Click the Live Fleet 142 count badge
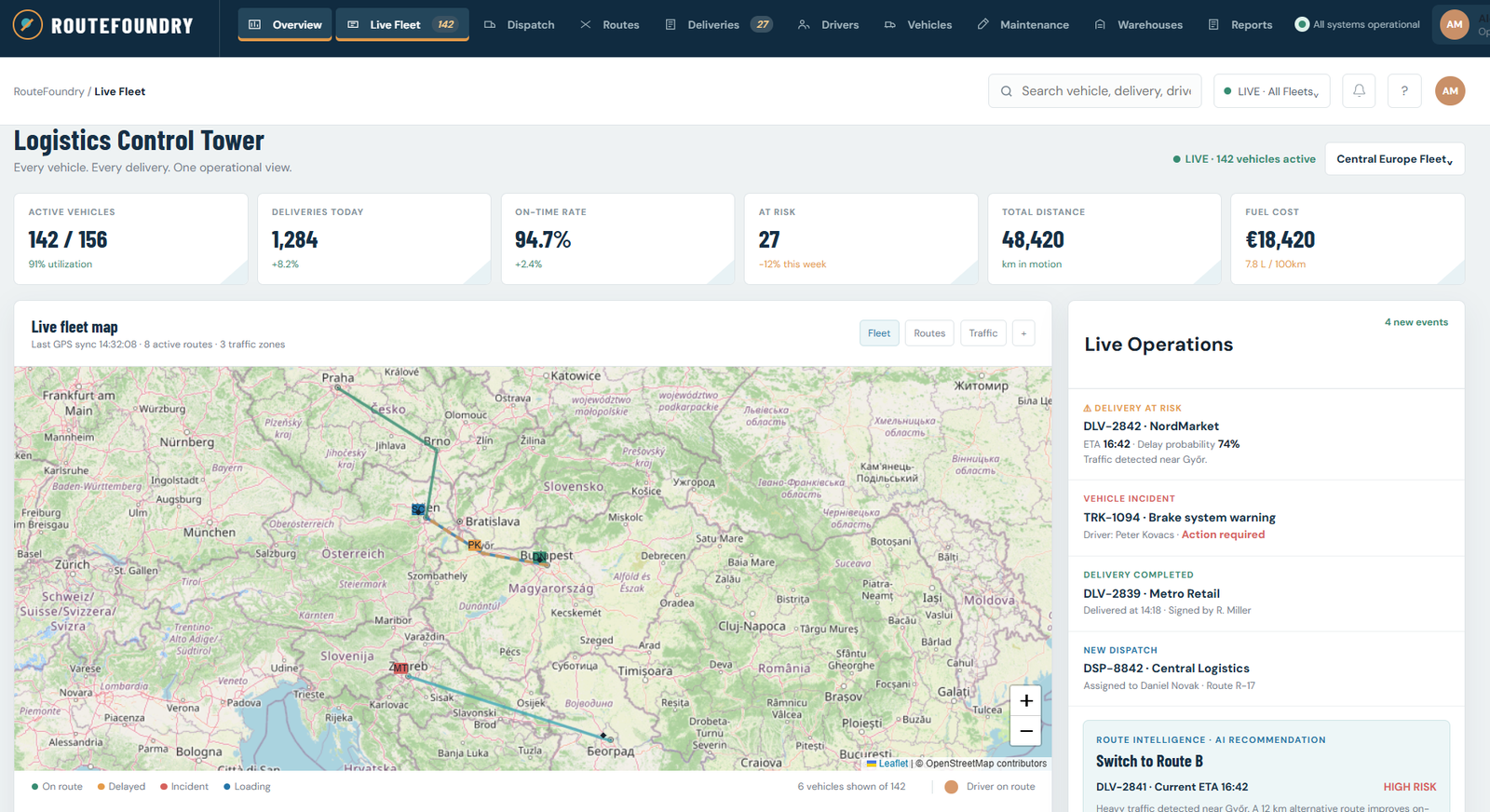This screenshot has width=1490, height=812. click(446, 24)
